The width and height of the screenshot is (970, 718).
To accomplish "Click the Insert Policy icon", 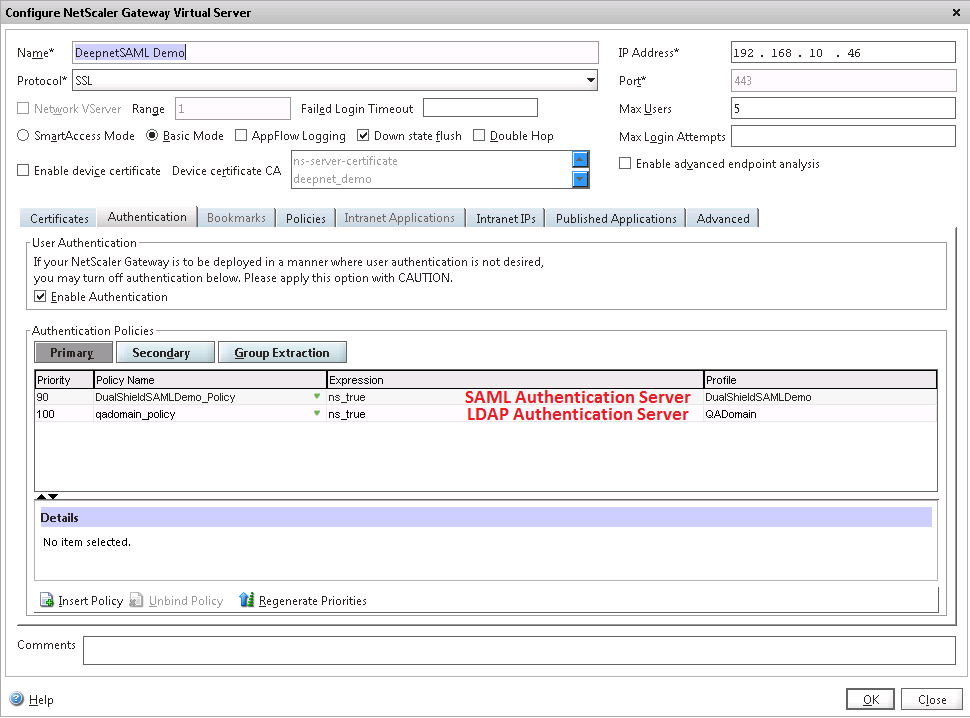I will click(46, 600).
